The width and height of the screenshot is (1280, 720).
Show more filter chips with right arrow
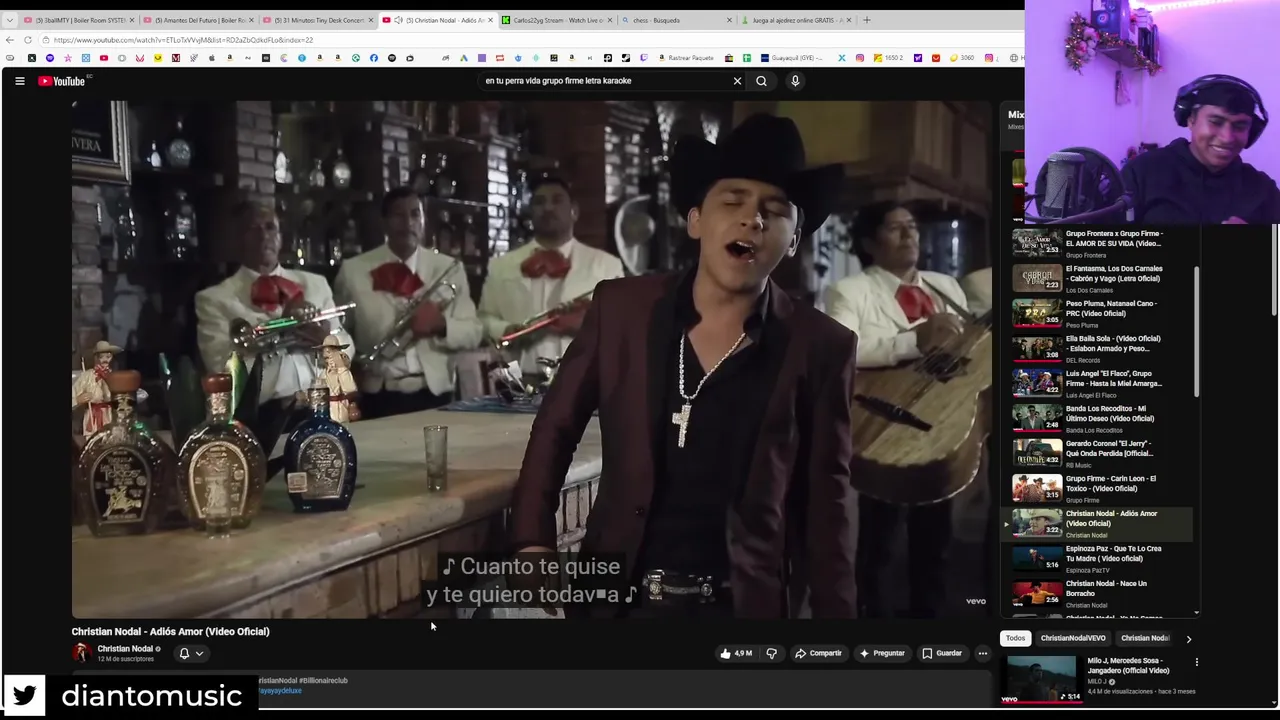[1188, 638]
